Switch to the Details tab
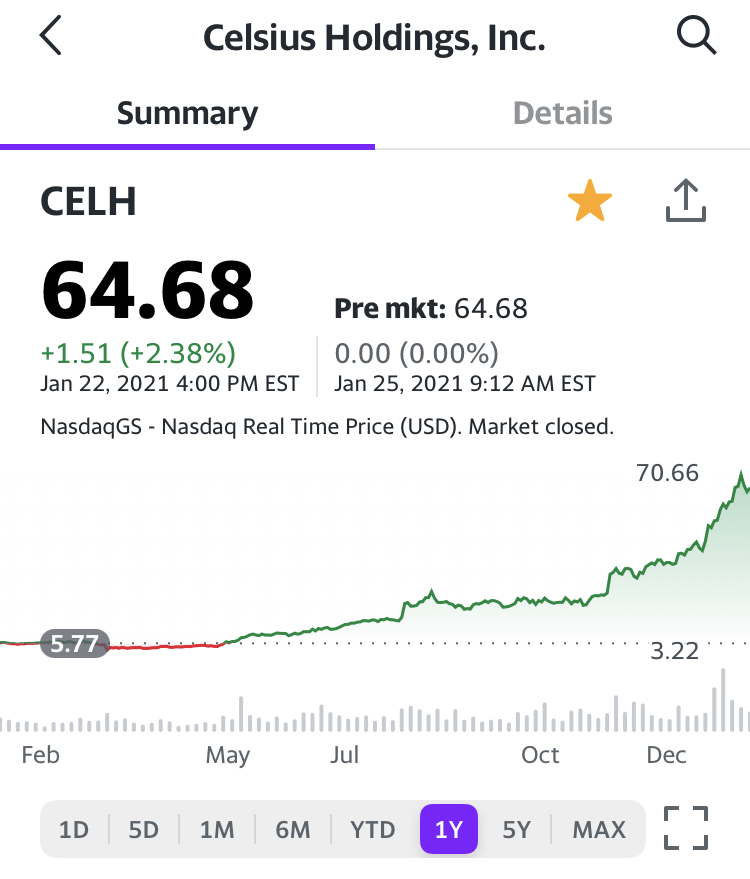The image size is (750, 879). point(562,113)
